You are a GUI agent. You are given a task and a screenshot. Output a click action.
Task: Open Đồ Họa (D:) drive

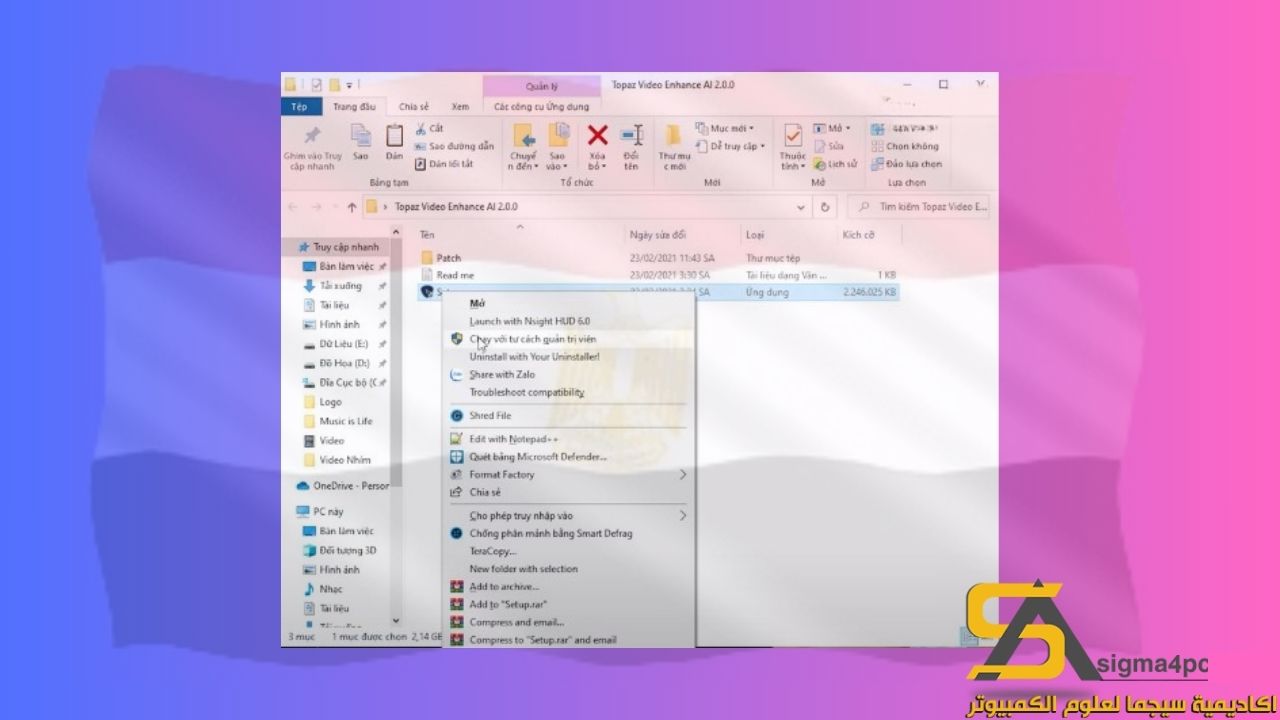coord(344,363)
